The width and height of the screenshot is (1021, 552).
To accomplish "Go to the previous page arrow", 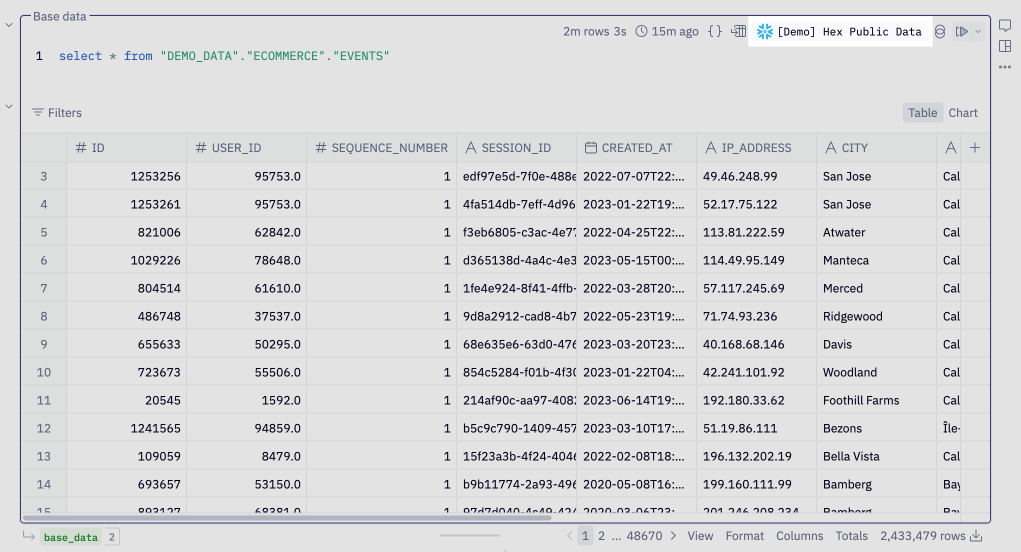I will tap(569, 536).
